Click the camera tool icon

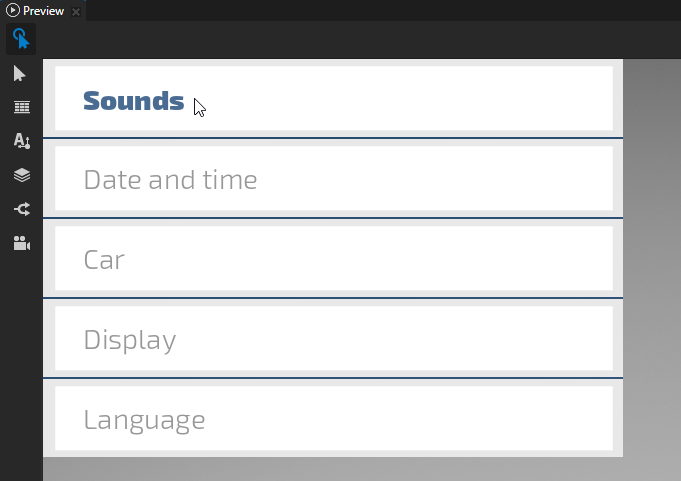tap(21, 243)
